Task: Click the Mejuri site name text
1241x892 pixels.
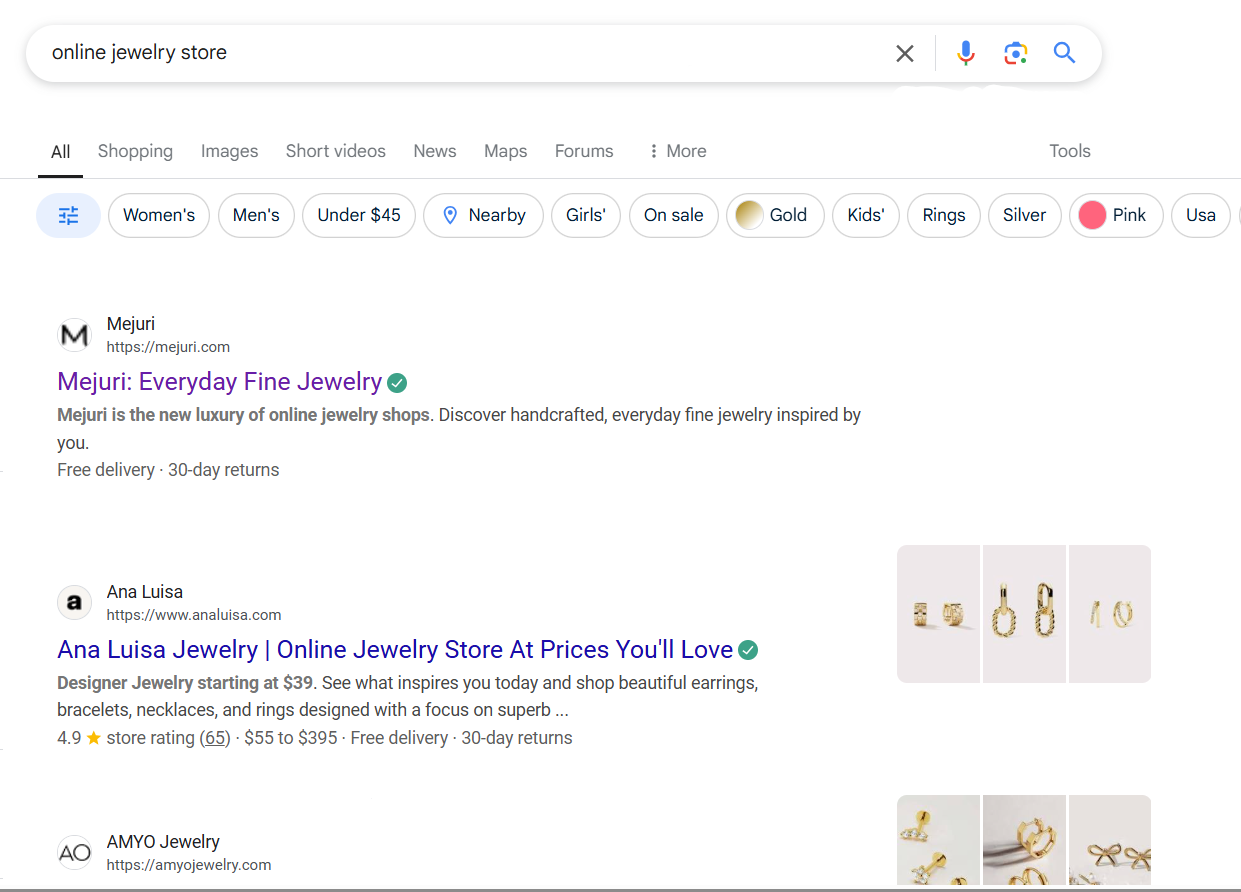Action: click(131, 324)
